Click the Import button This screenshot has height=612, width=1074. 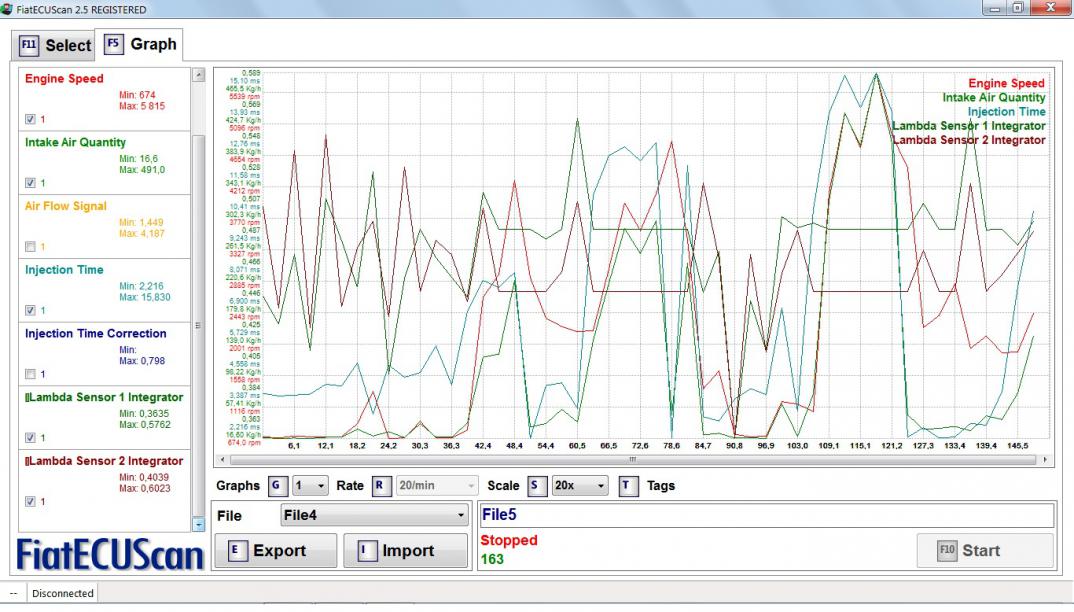[405, 551]
